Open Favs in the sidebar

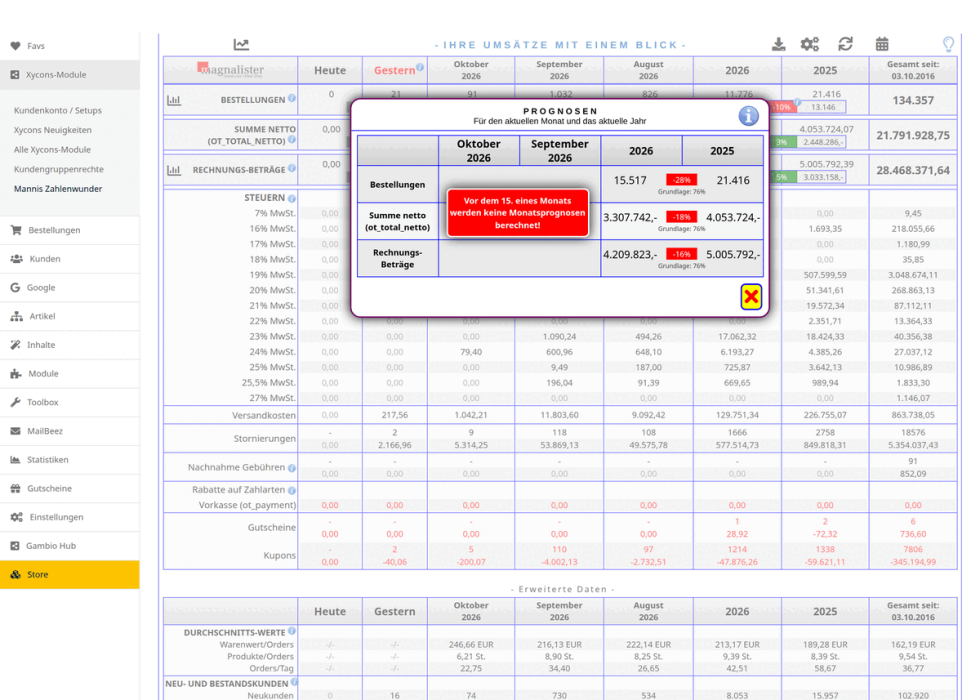tap(70, 46)
